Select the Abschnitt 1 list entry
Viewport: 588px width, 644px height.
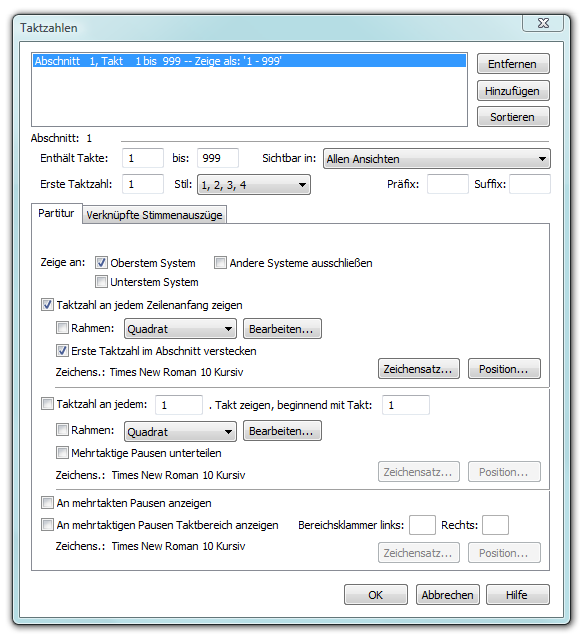(x=250, y=61)
